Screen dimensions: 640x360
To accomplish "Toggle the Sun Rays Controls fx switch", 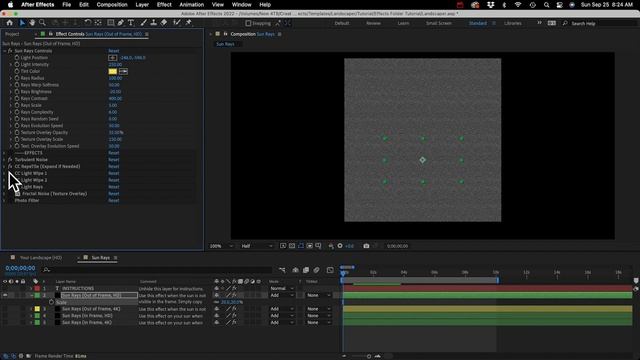I will click(10, 51).
